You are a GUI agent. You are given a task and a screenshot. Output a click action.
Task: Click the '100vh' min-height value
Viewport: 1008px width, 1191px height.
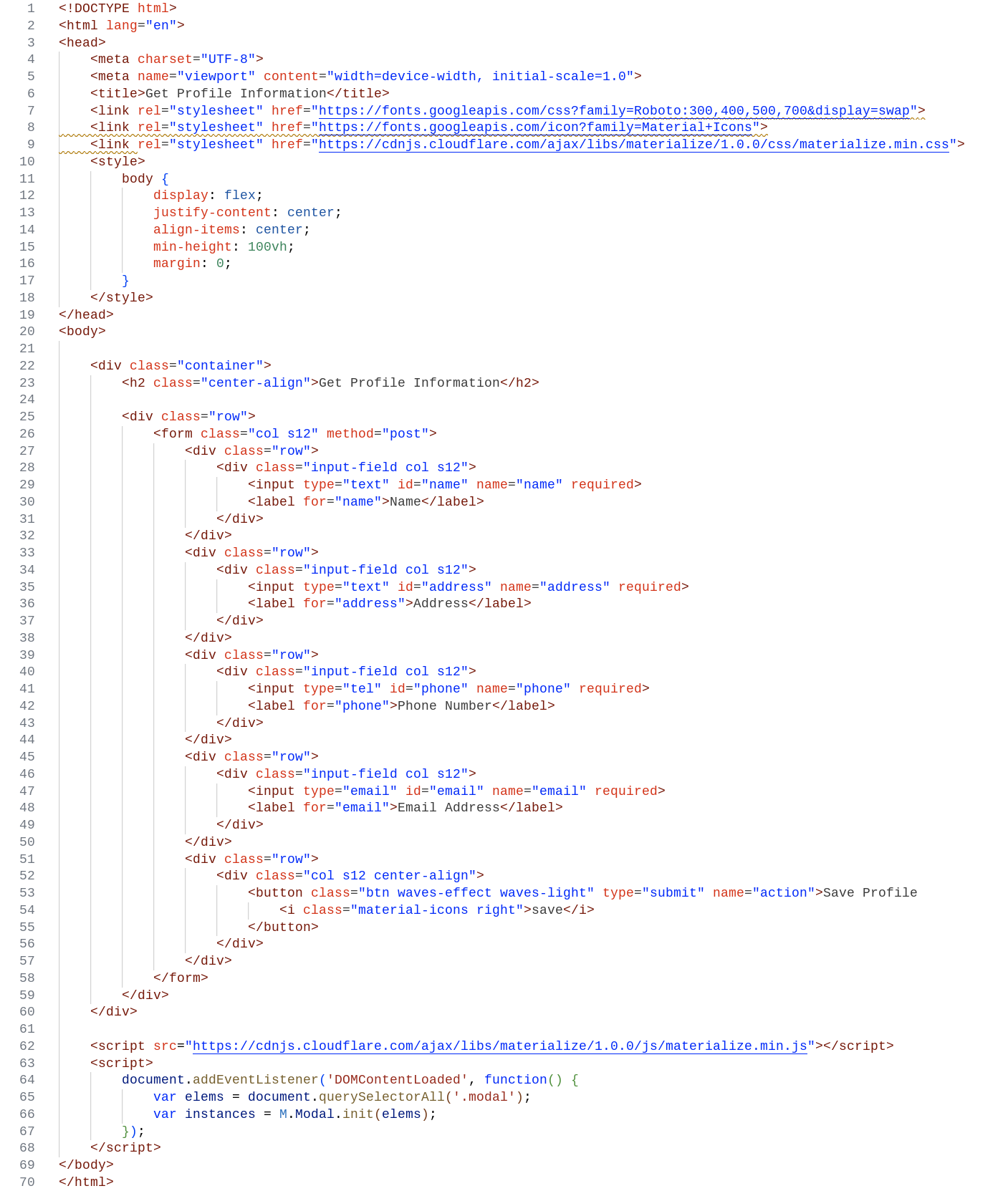267,246
